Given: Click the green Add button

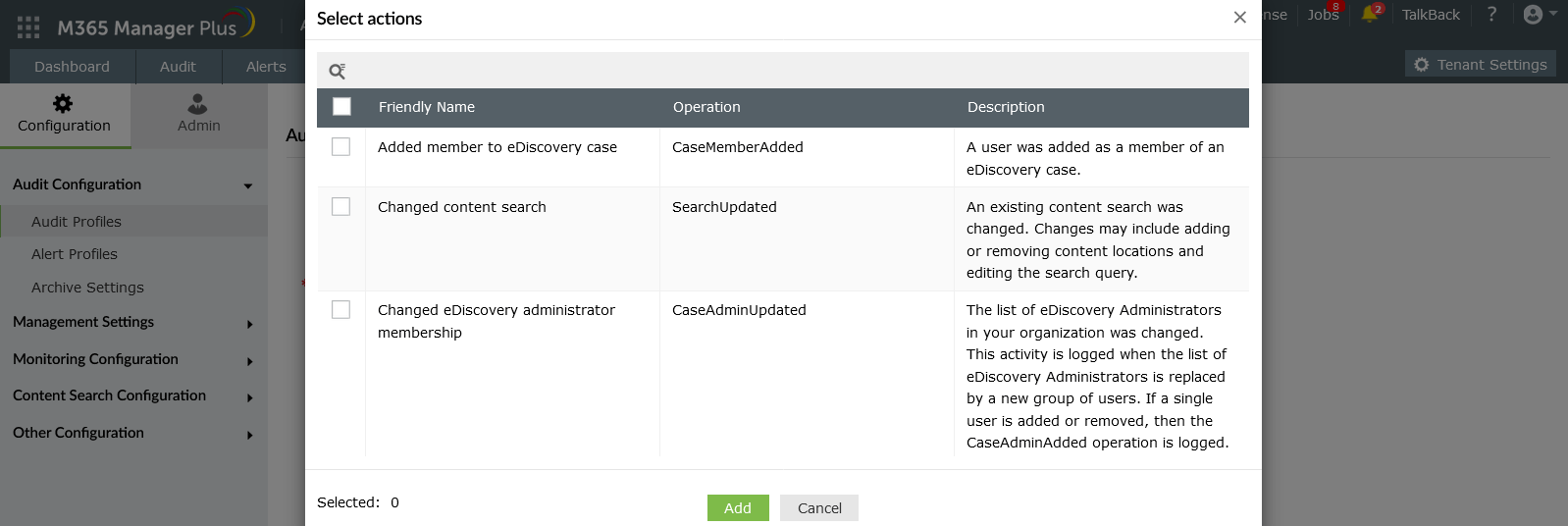Looking at the screenshot, I should pyautogui.click(x=737, y=507).
